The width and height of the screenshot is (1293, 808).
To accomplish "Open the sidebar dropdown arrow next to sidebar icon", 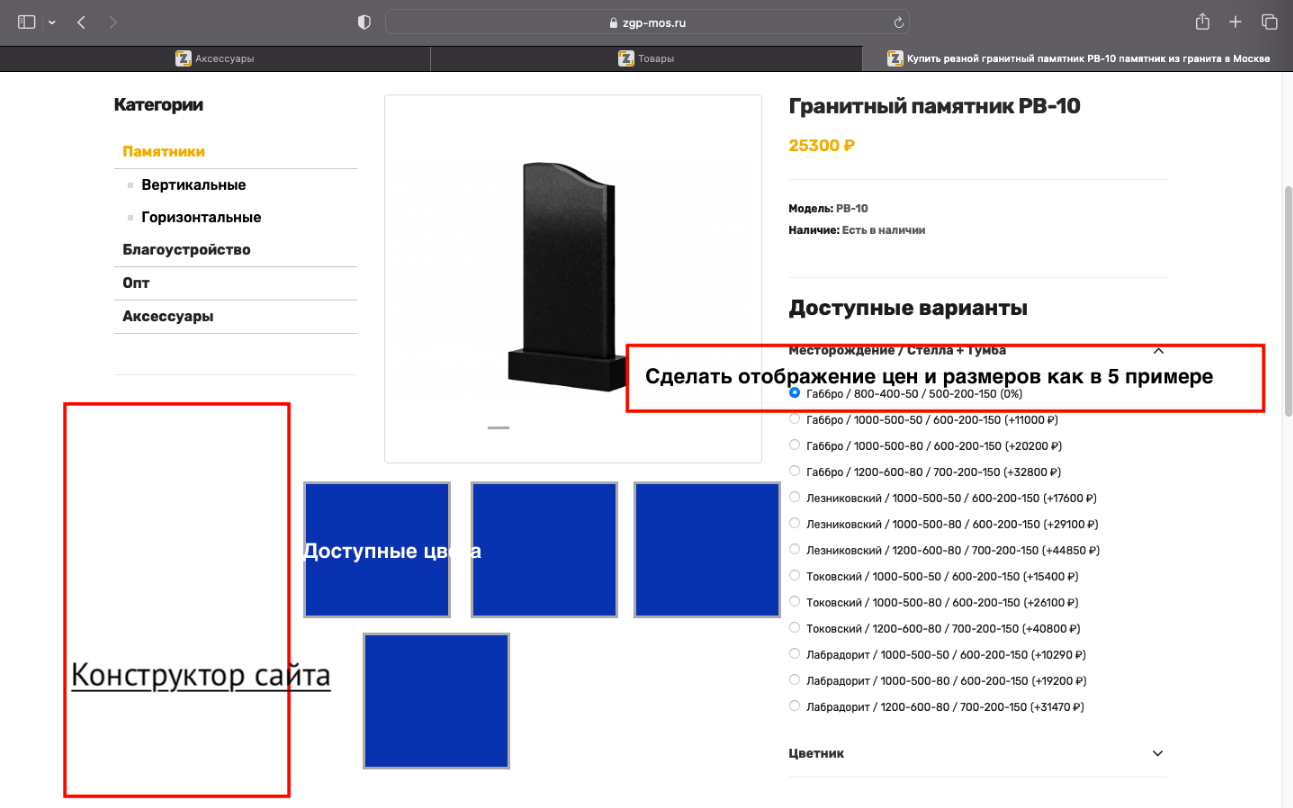I will click(52, 22).
